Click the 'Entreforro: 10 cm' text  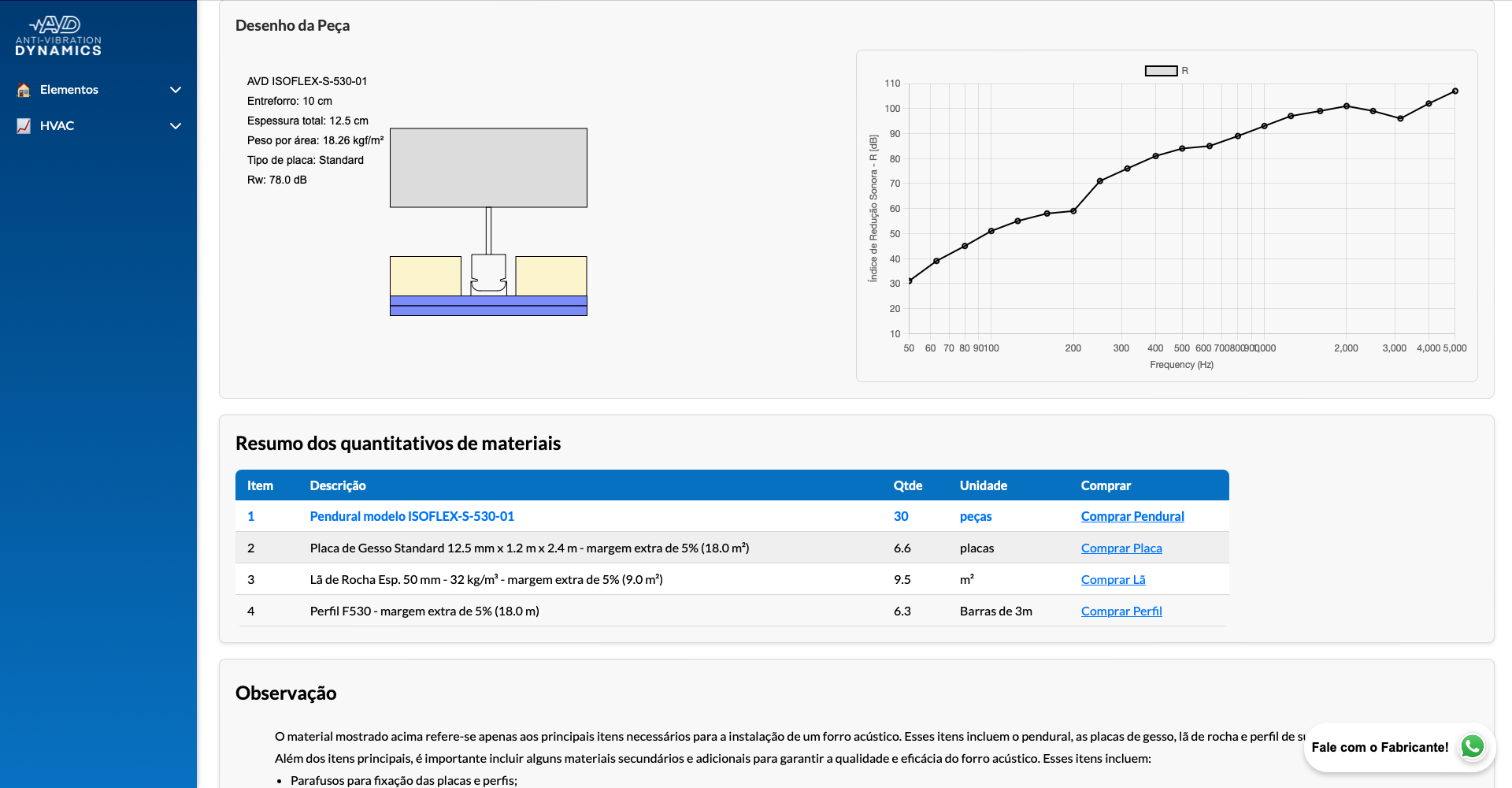[x=290, y=101]
